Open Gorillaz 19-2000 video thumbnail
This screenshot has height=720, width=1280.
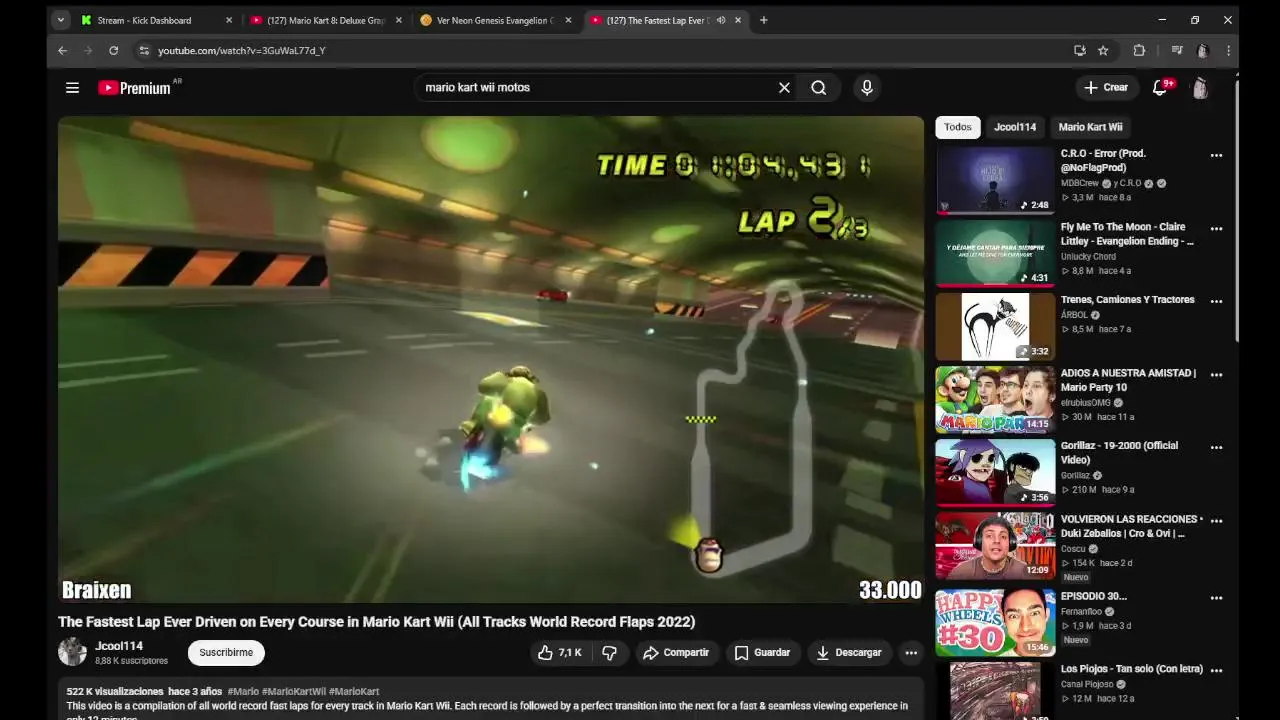click(995, 473)
